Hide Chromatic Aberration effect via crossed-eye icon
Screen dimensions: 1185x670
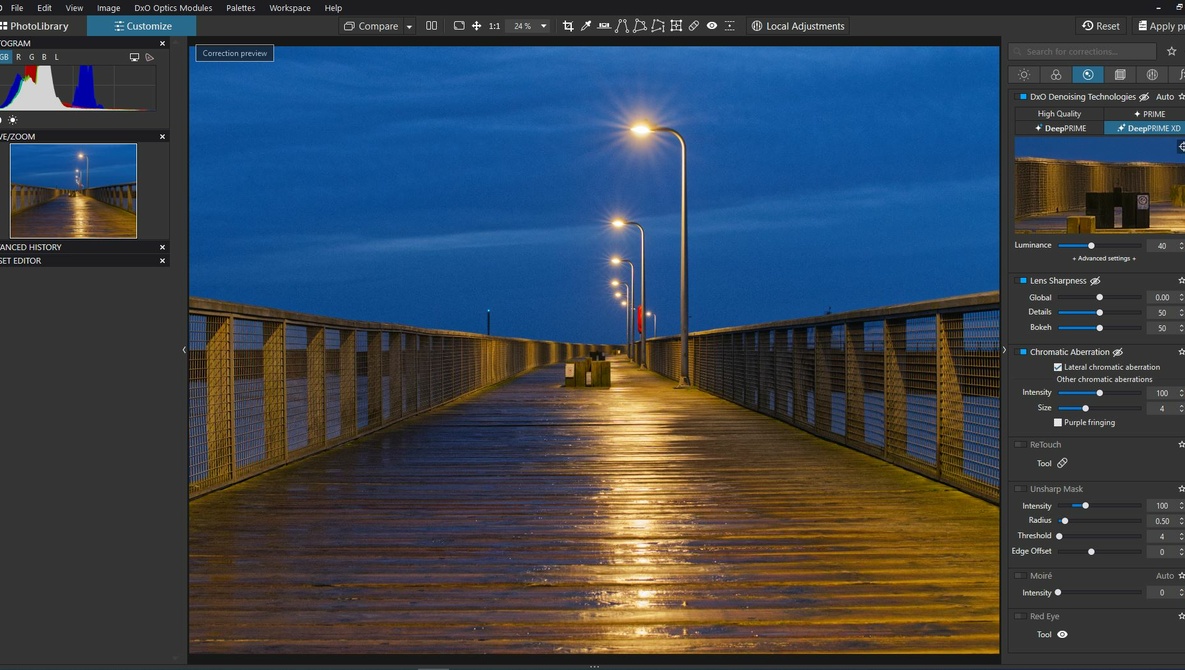tap(1118, 352)
